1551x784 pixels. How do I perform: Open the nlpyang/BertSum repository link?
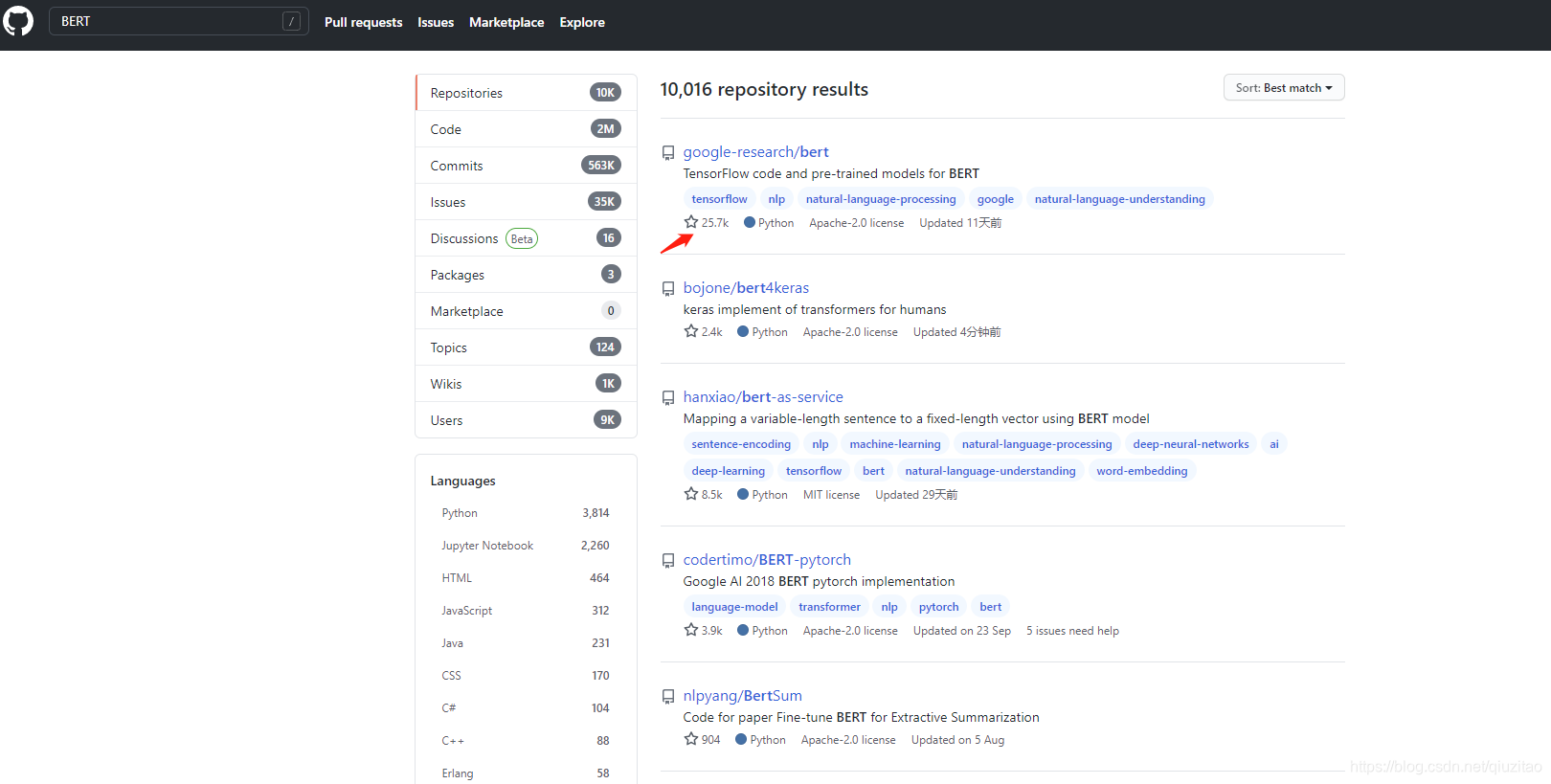point(742,696)
